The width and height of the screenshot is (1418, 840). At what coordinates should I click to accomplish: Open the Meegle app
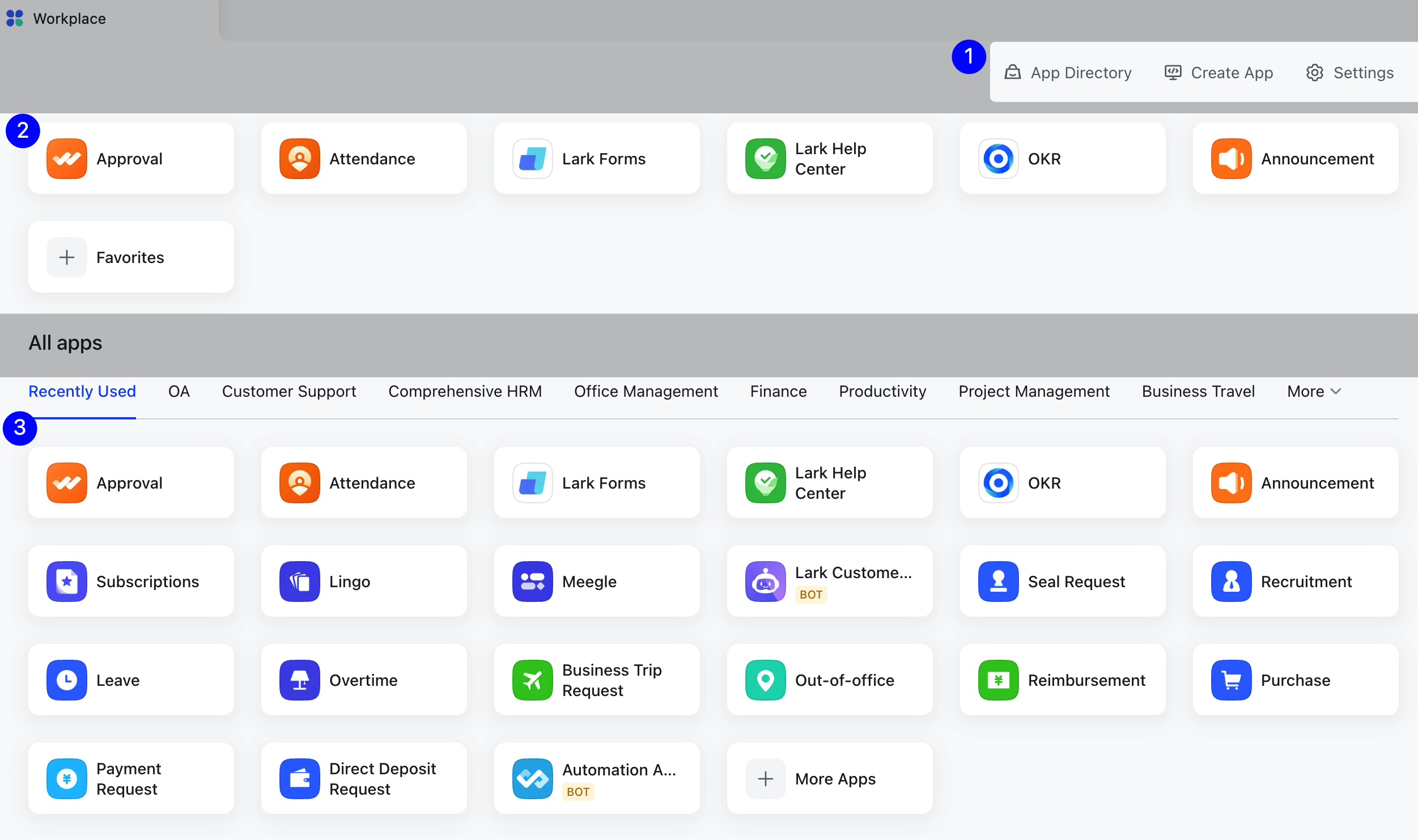[x=597, y=582]
